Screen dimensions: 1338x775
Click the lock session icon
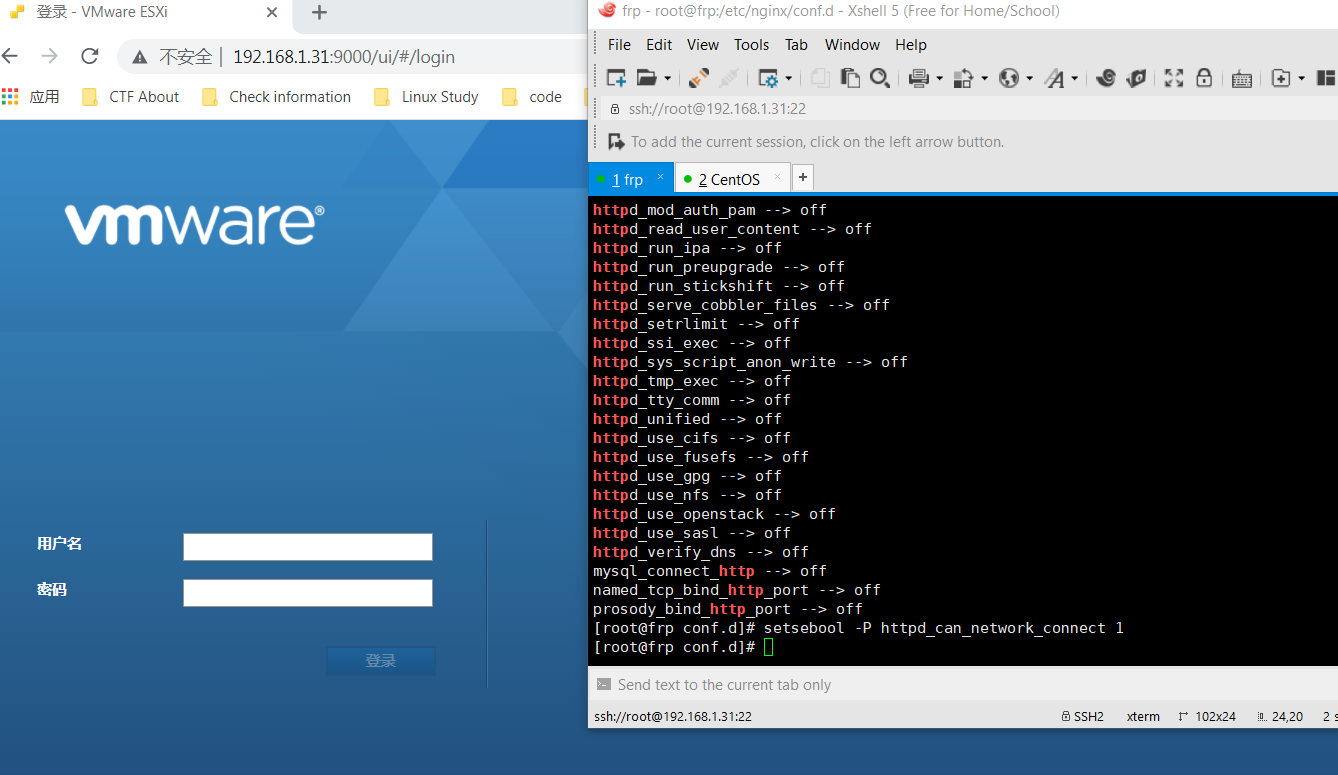click(1203, 78)
